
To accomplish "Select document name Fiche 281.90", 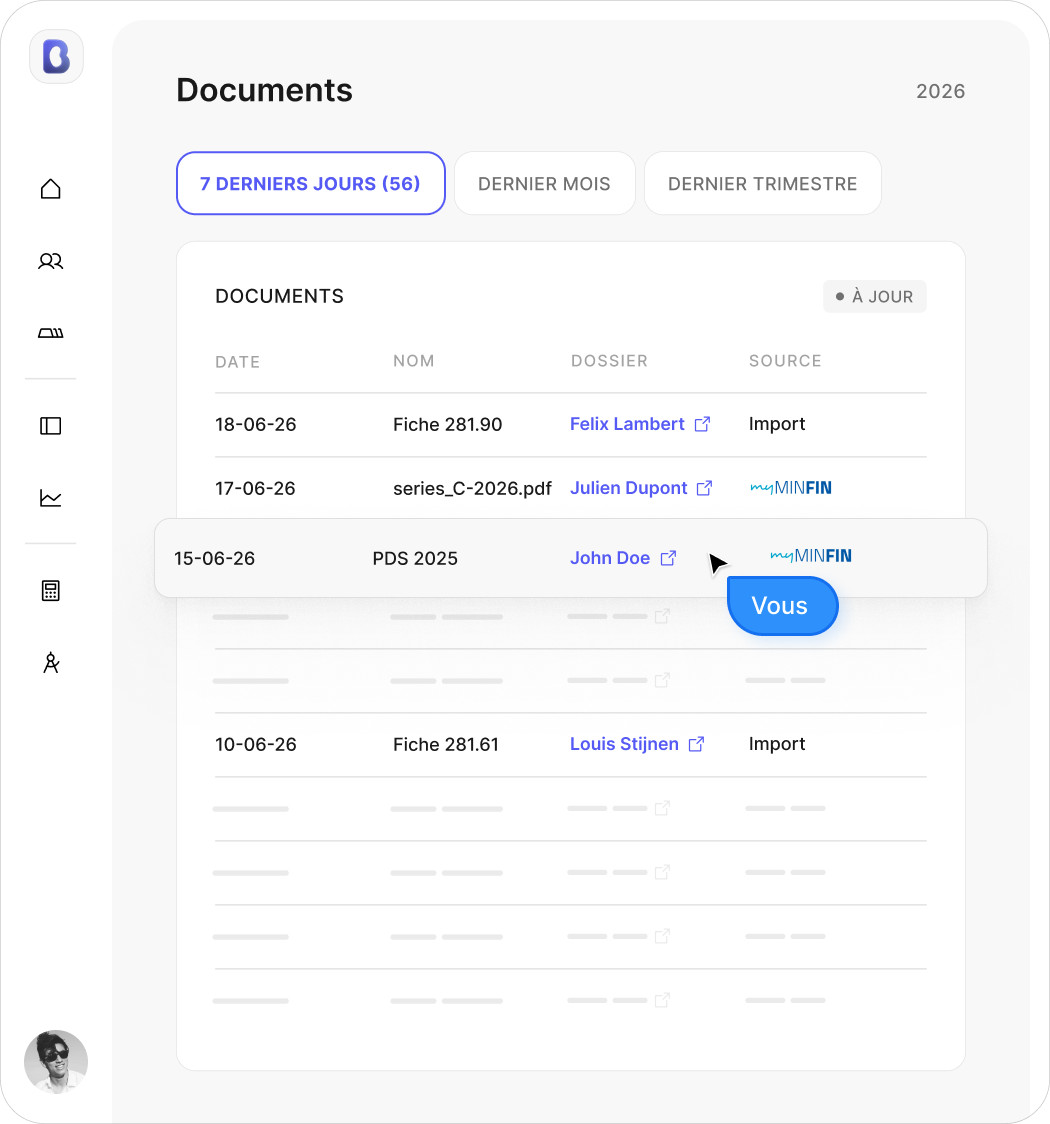I will pyautogui.click(x=447, y=424).
